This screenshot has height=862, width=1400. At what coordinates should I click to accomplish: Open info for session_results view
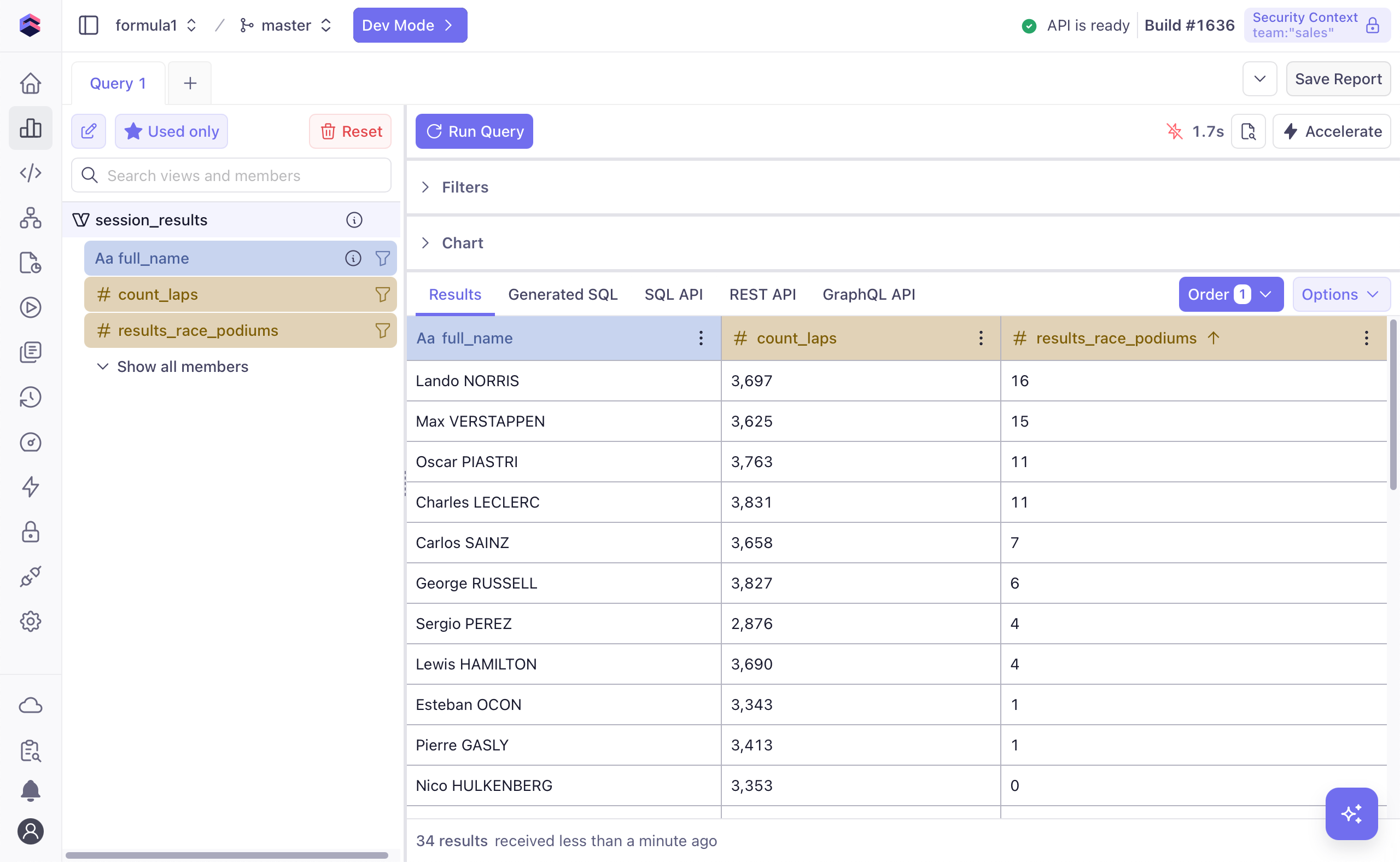click(x=354, y=220)
